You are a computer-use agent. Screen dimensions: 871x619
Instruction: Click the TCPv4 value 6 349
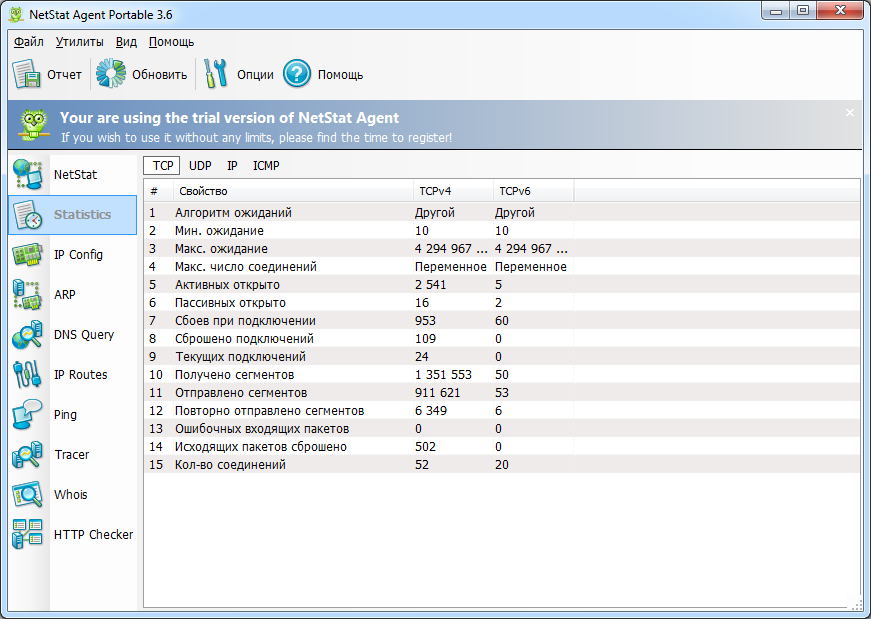point(431,411)
